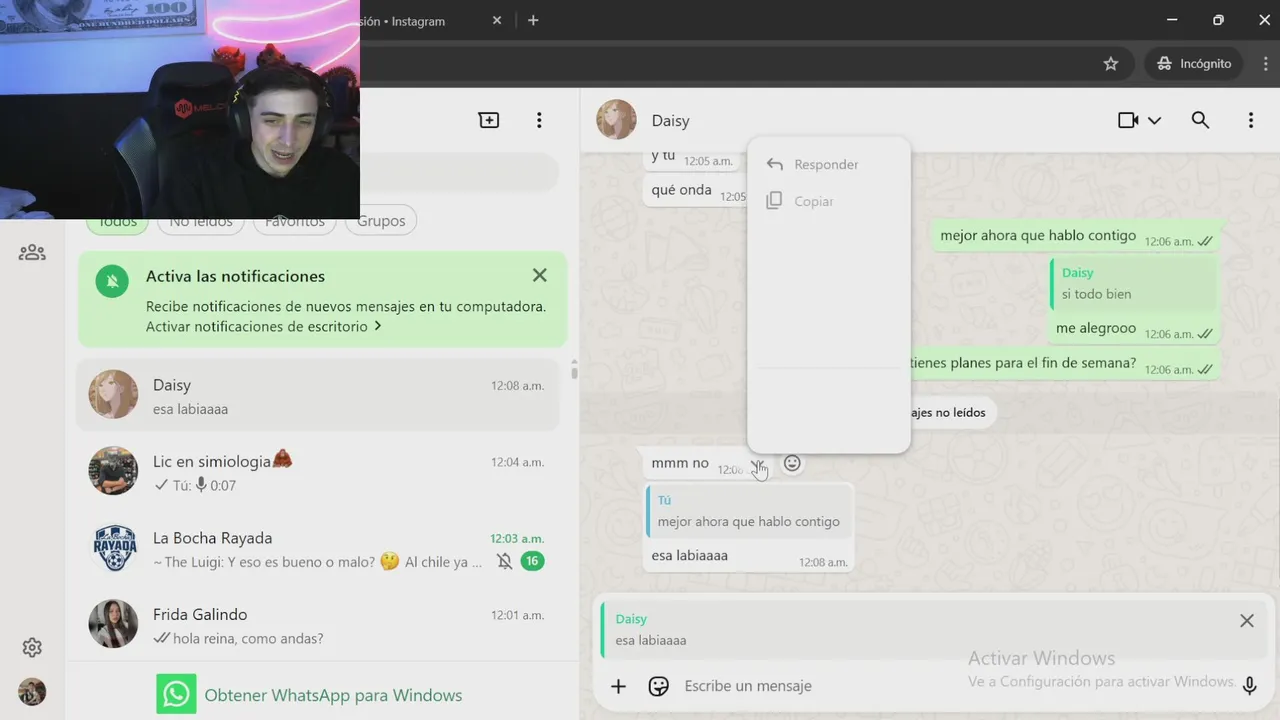
Task: Open WhatsApp settings gear
Action: pyautogui.click(x=32, y=648)
